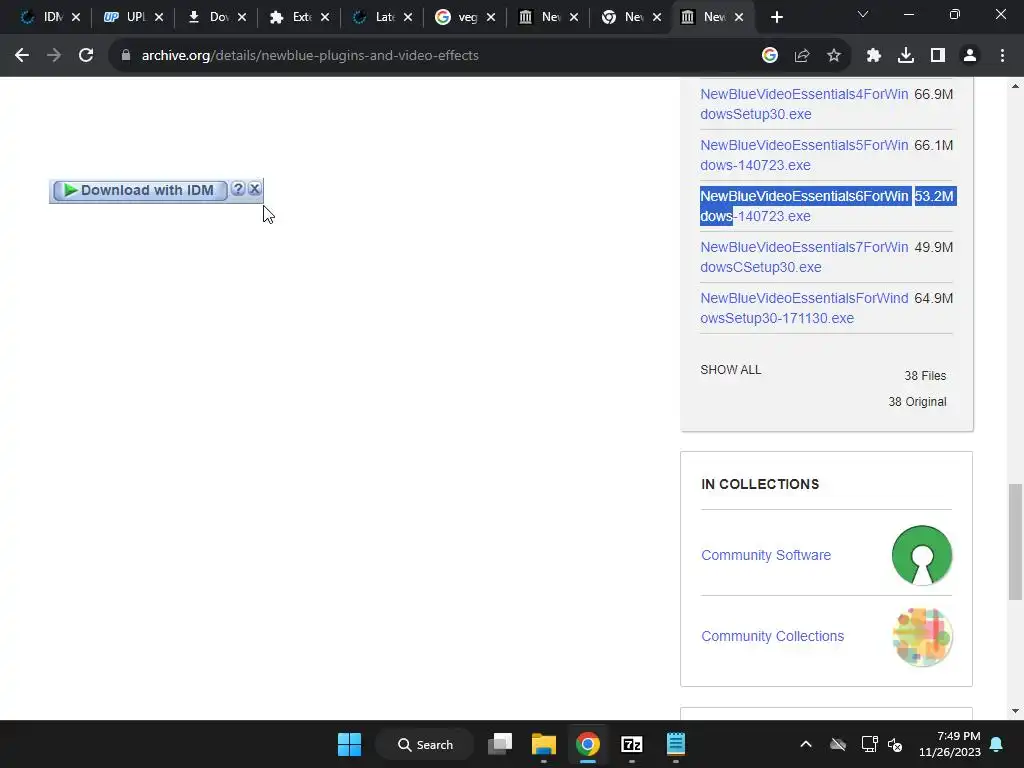This screenshot has width=1024, height=768.
Task: Toggle the browser side panel
Action: pyautogui.click(x=938, y=56)
